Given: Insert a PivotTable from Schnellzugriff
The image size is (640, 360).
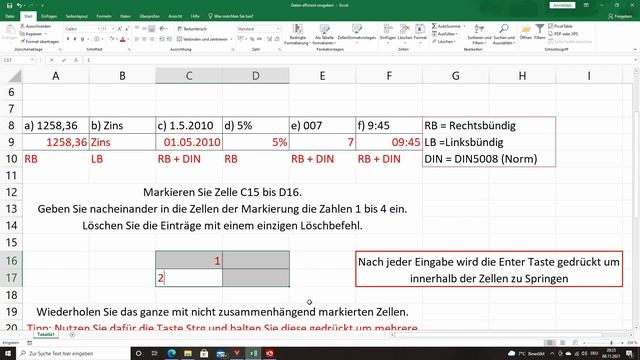Looking at the screenshot, I should click(x=560, y=26).
